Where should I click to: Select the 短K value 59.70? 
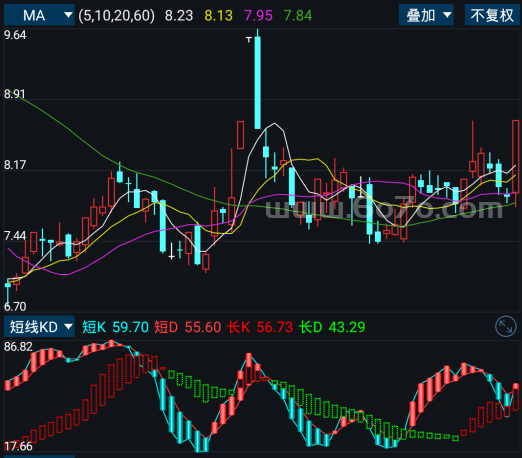(x=130, y=327)
